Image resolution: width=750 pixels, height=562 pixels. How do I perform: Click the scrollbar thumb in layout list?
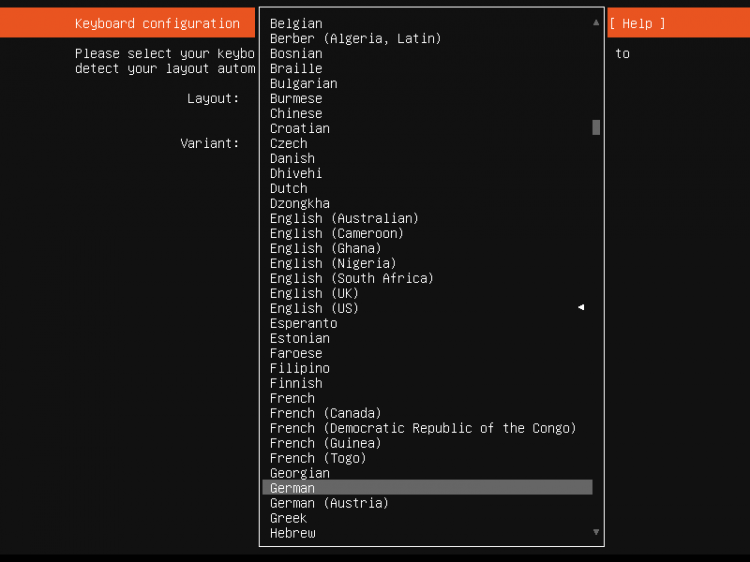596,128
